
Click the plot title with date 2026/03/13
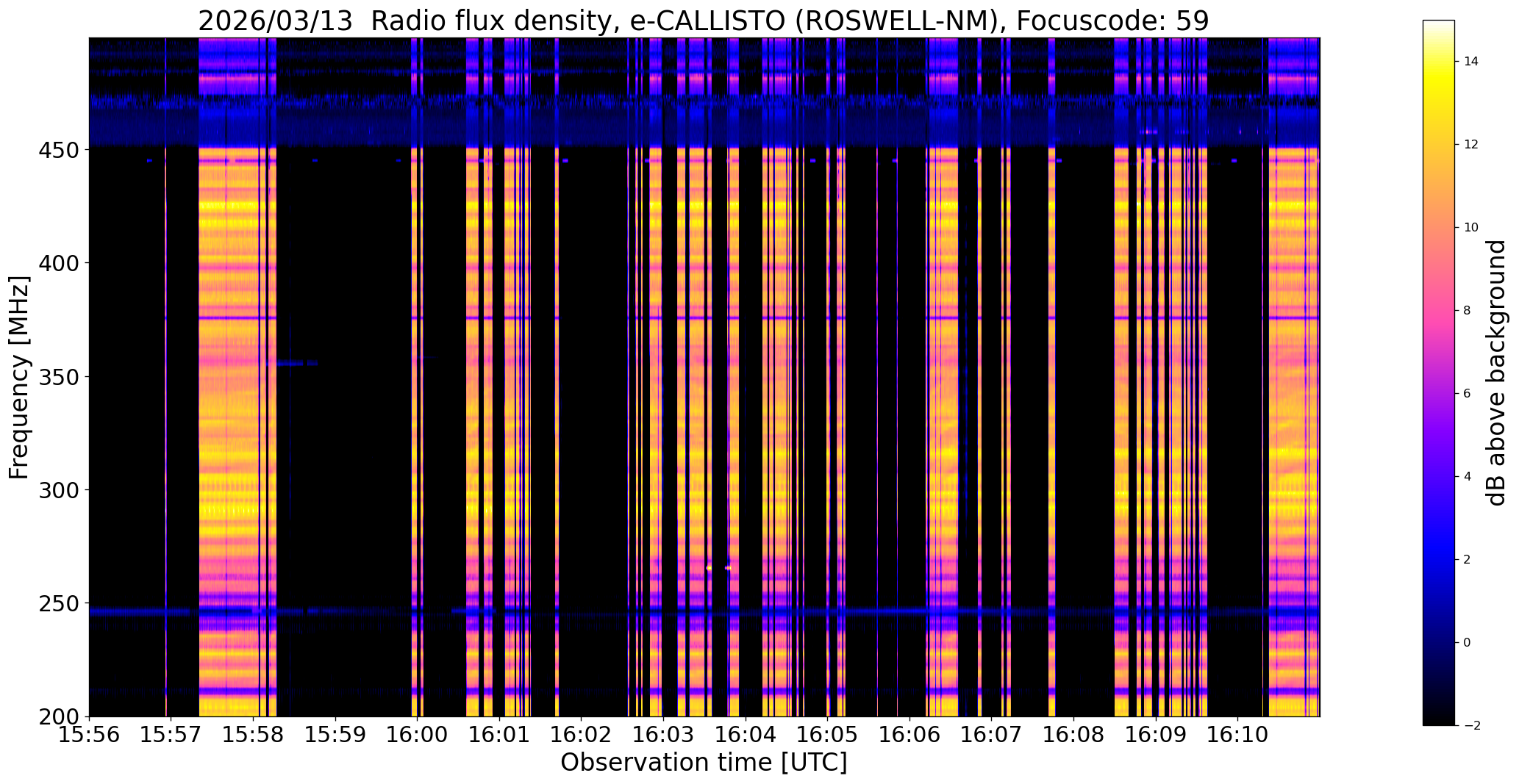[x=704, y=21]
